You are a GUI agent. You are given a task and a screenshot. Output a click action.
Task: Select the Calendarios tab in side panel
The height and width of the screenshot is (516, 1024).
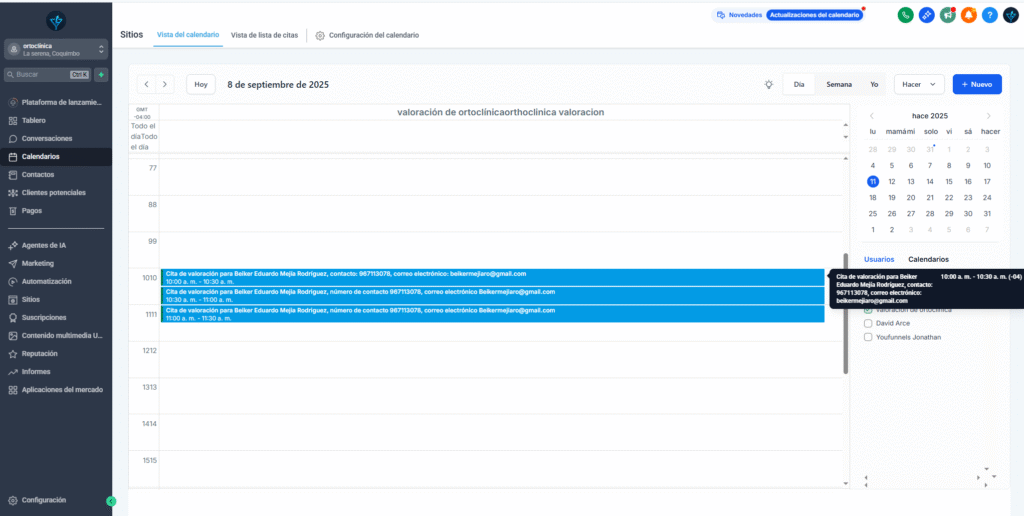(928, 259)
